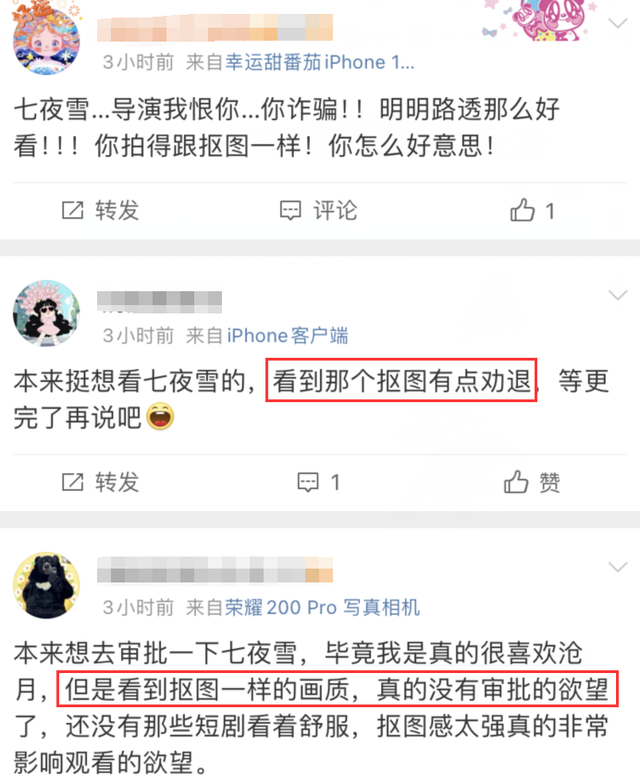Like the first post with the thumbs-up icon
Image resolution: width=640 pixels, height=784 pixels.
point(522,210)
